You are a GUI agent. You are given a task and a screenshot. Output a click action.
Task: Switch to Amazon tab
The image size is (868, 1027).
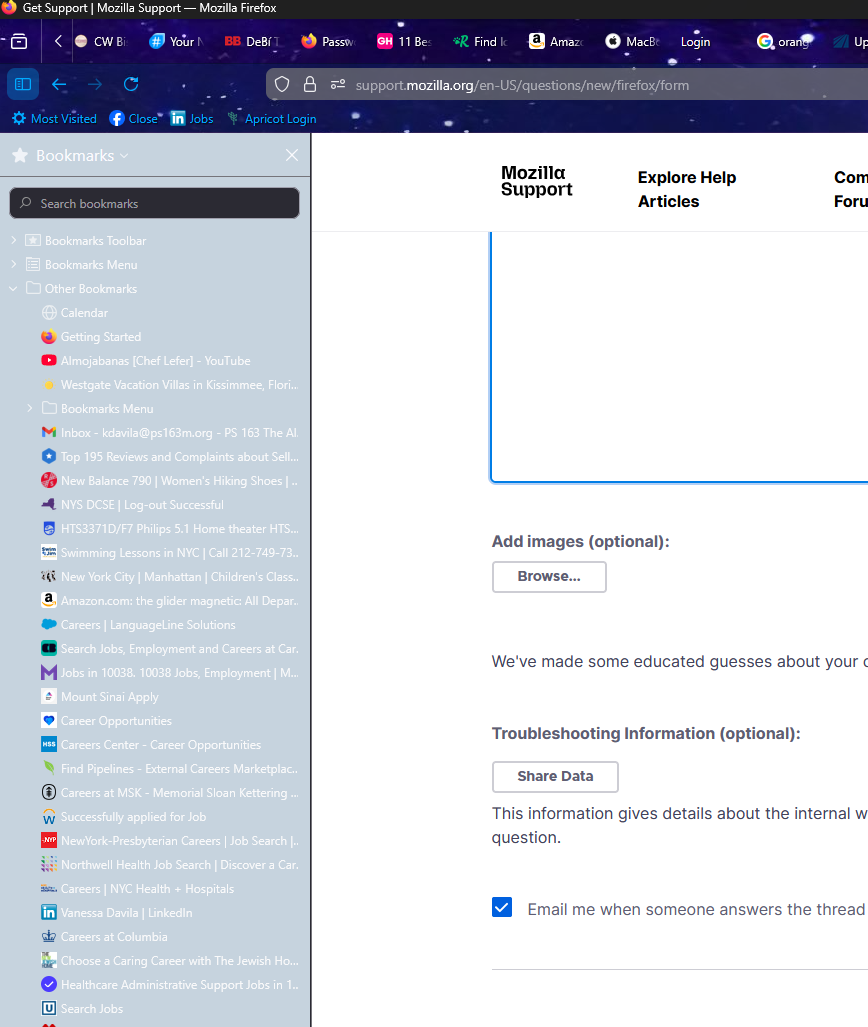[556, 42]
